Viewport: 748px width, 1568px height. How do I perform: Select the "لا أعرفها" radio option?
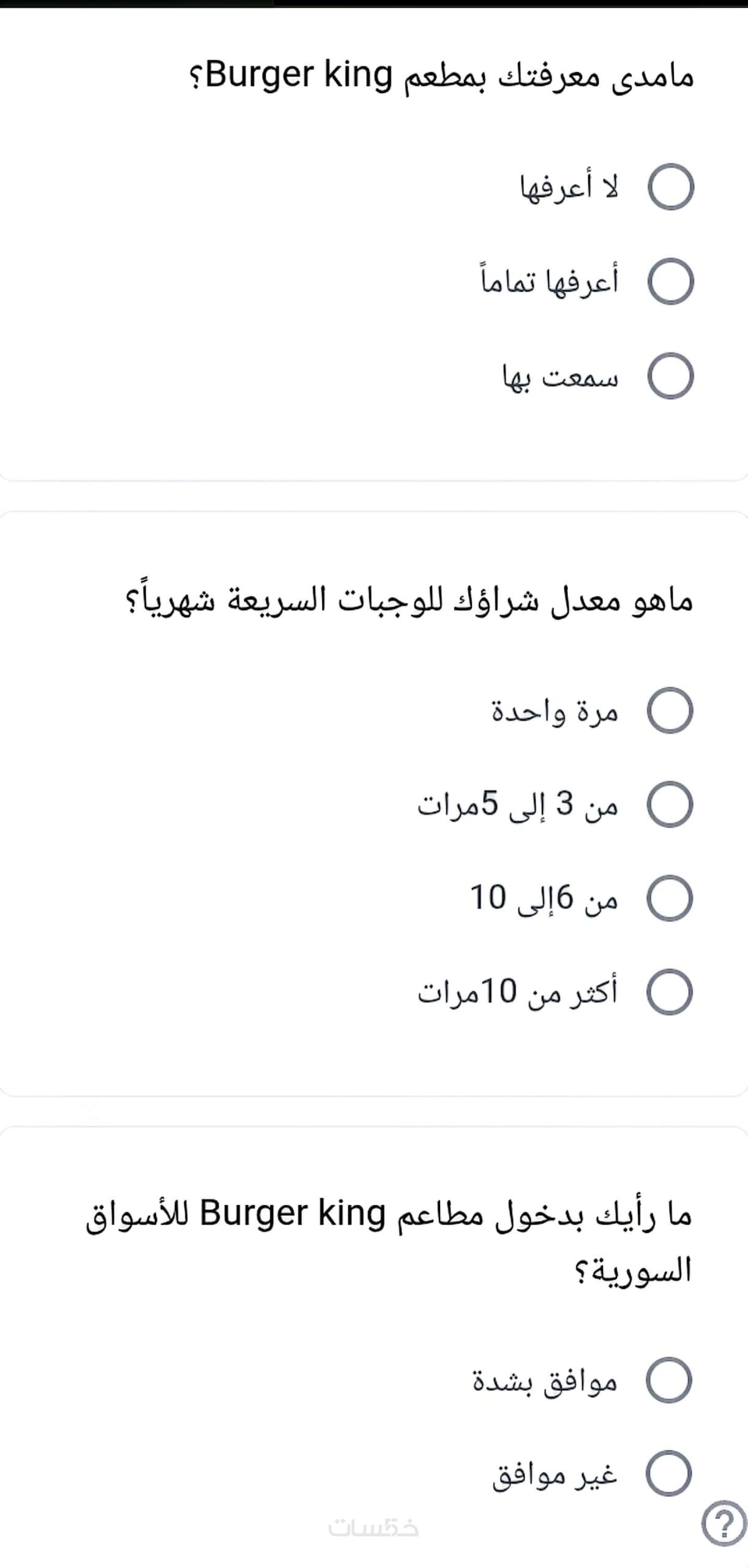[x=670, y=187]
